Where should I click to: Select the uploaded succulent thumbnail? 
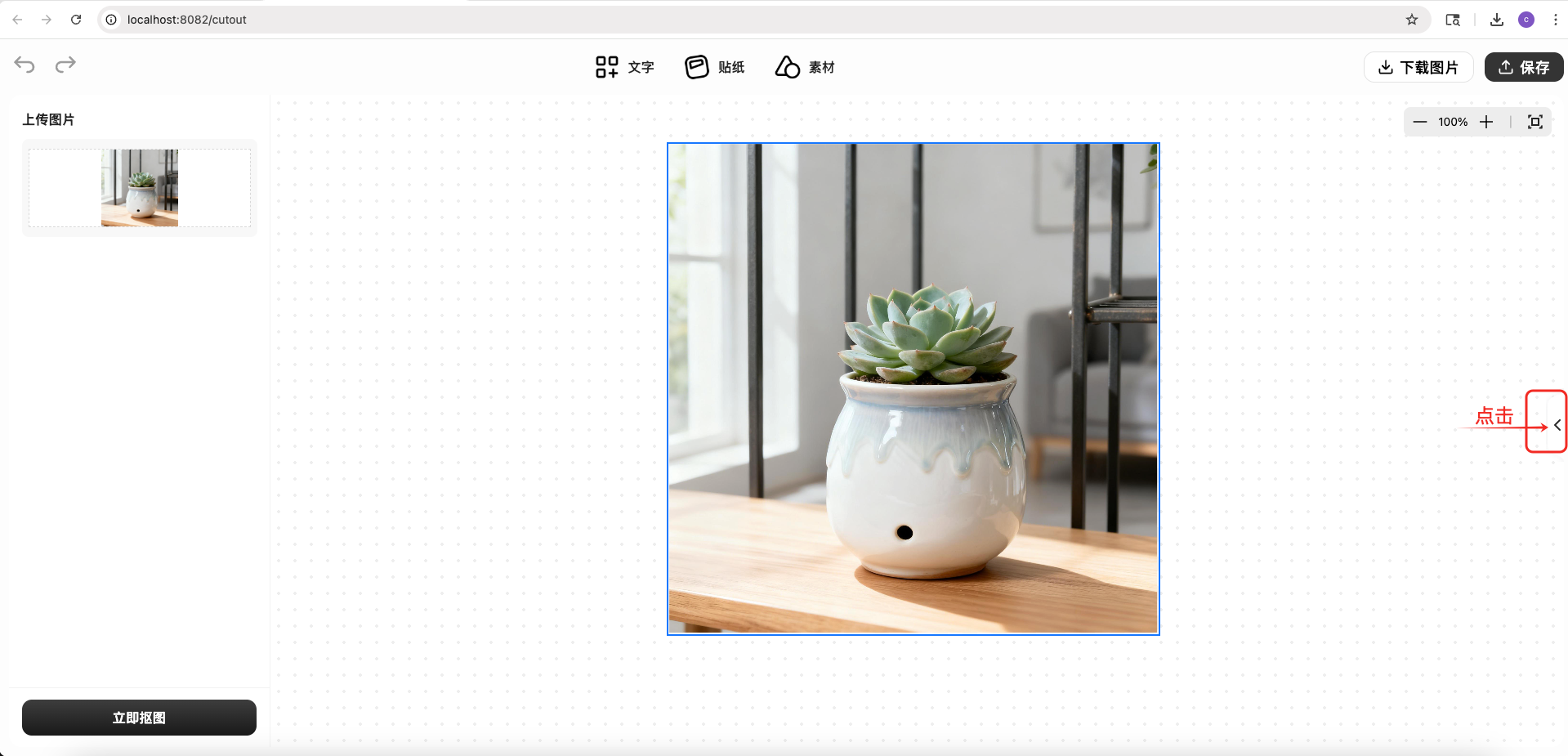(140, 188)
